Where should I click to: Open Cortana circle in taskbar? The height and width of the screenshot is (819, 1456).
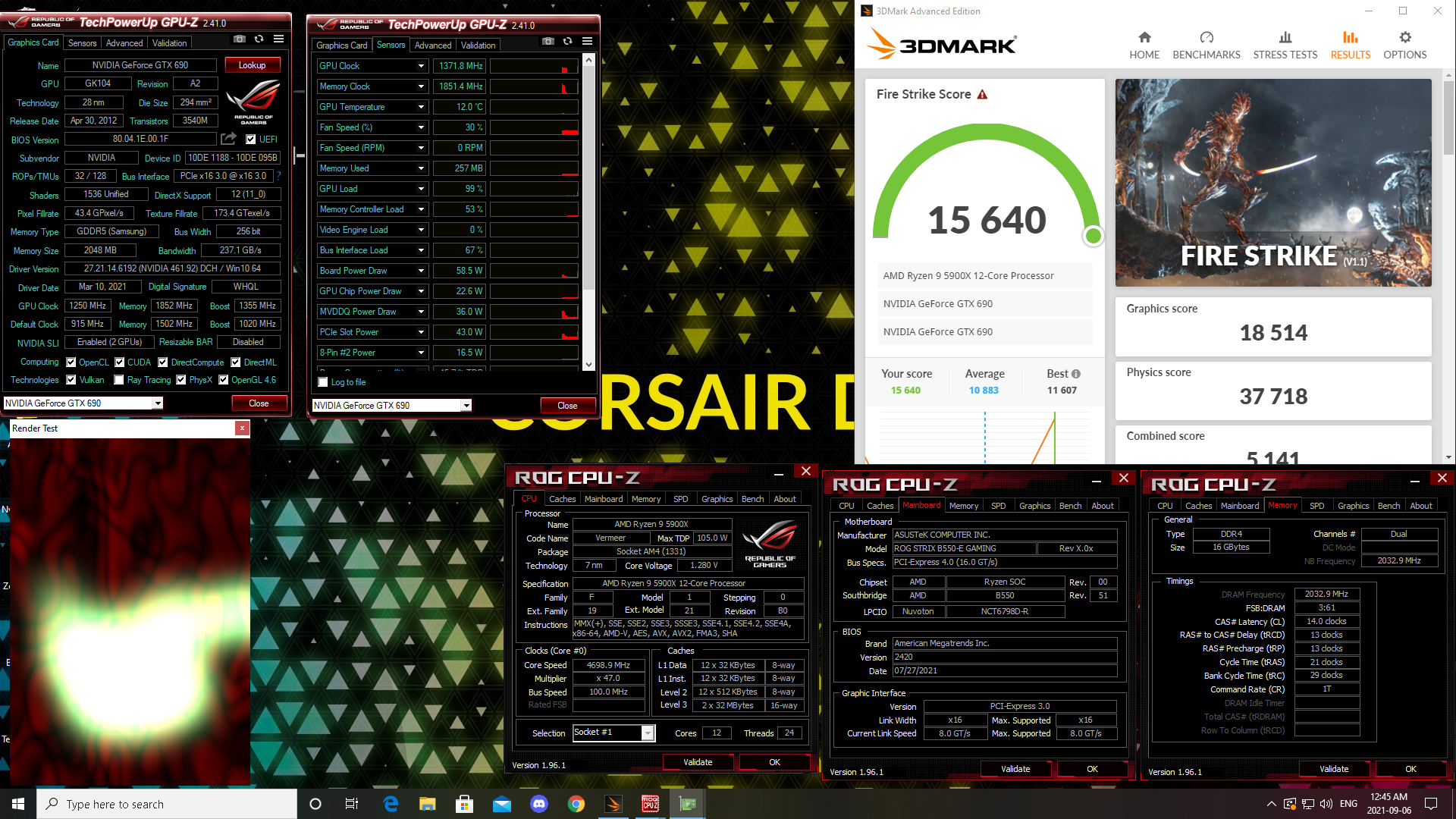coord(315,804)
